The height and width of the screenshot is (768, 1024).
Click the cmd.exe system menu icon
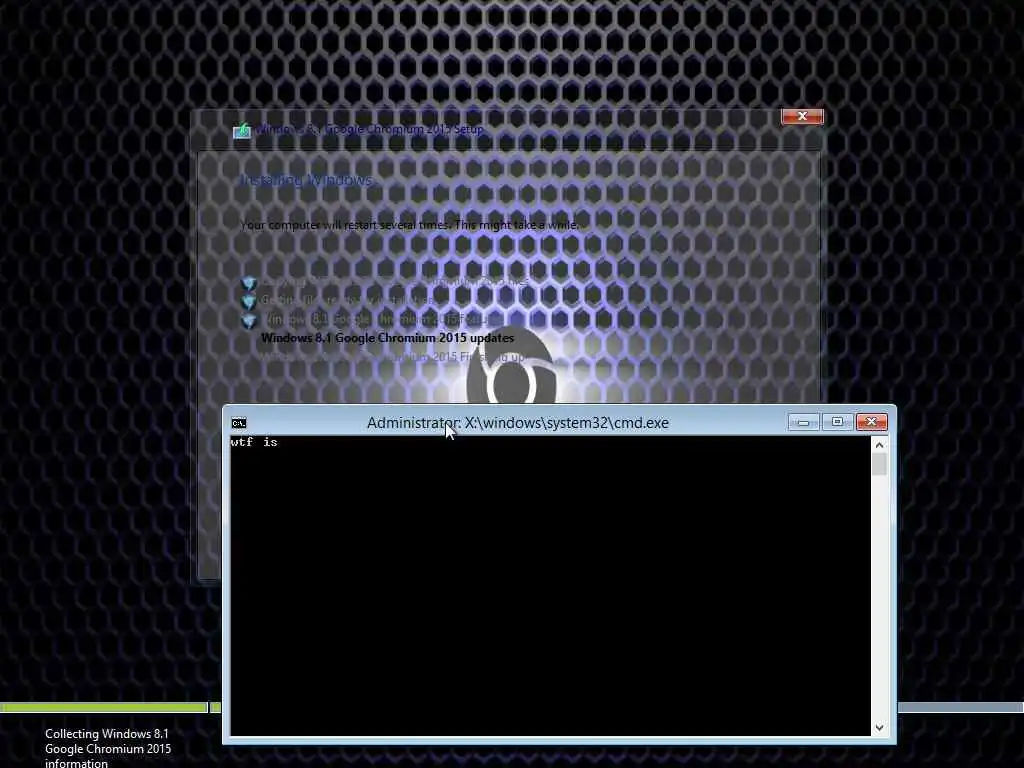click(x=239, y=423)
